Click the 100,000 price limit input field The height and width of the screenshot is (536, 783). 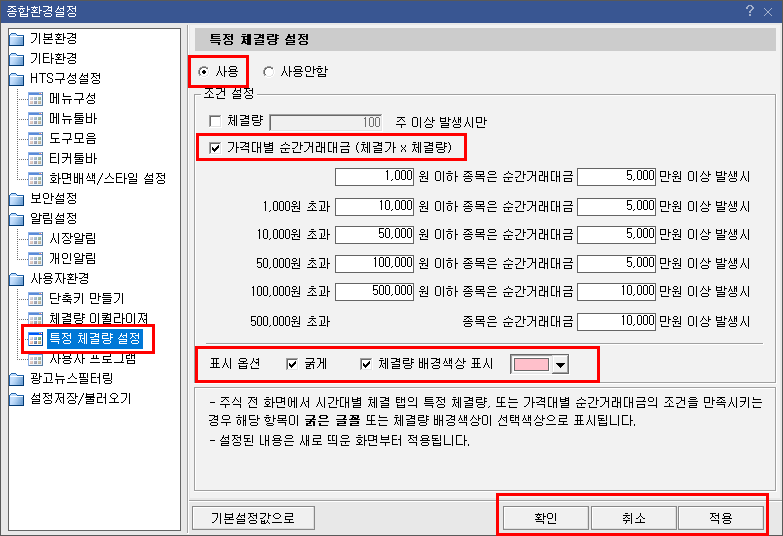[x=375, y=263]
